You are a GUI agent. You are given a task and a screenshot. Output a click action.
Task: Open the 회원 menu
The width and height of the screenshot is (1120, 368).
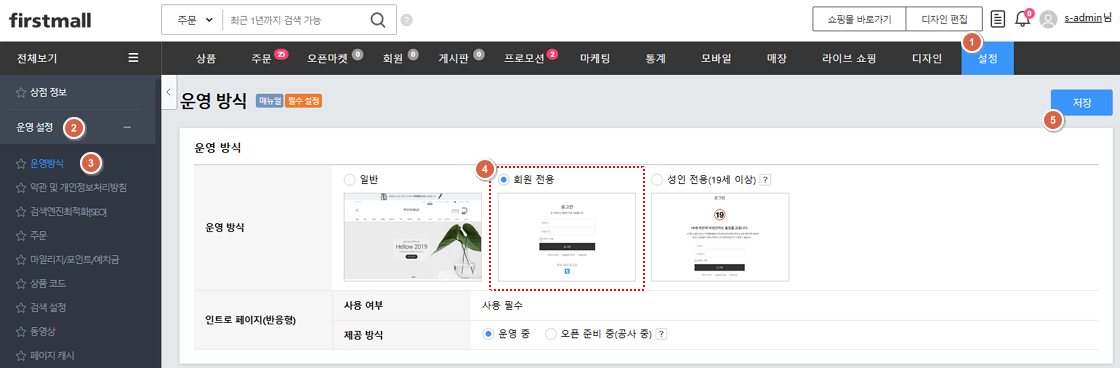tap(393, 59)
